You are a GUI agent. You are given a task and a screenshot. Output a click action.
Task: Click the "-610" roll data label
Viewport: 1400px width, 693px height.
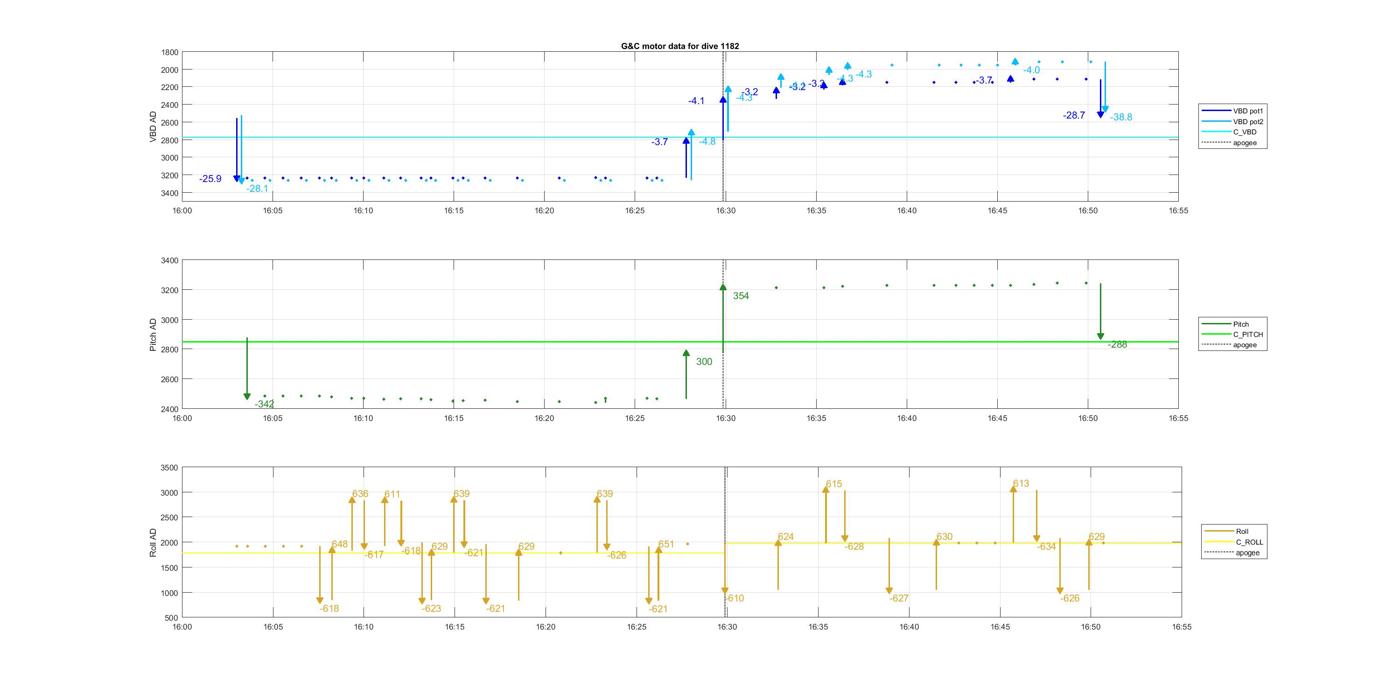pyautogui.click(x=734, y=599)
